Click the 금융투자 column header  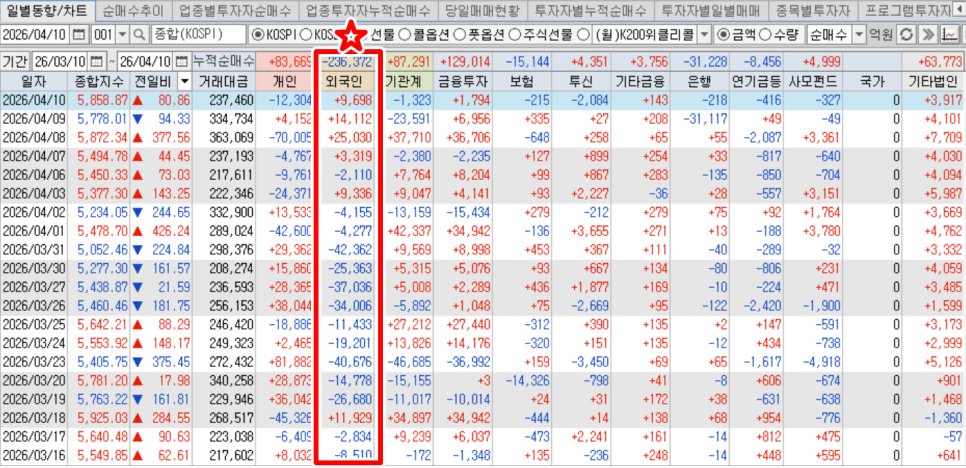(462, 81)
